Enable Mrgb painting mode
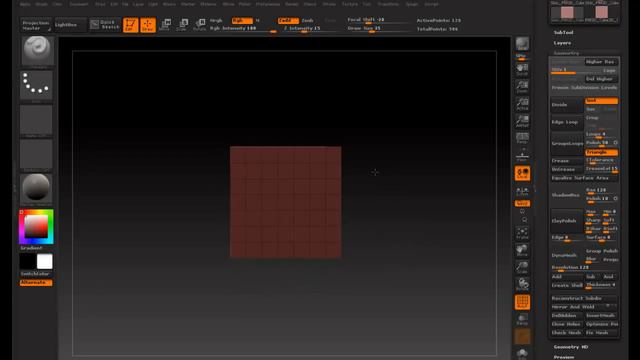The width and height of the screenshot is (640, 360). 216,20
